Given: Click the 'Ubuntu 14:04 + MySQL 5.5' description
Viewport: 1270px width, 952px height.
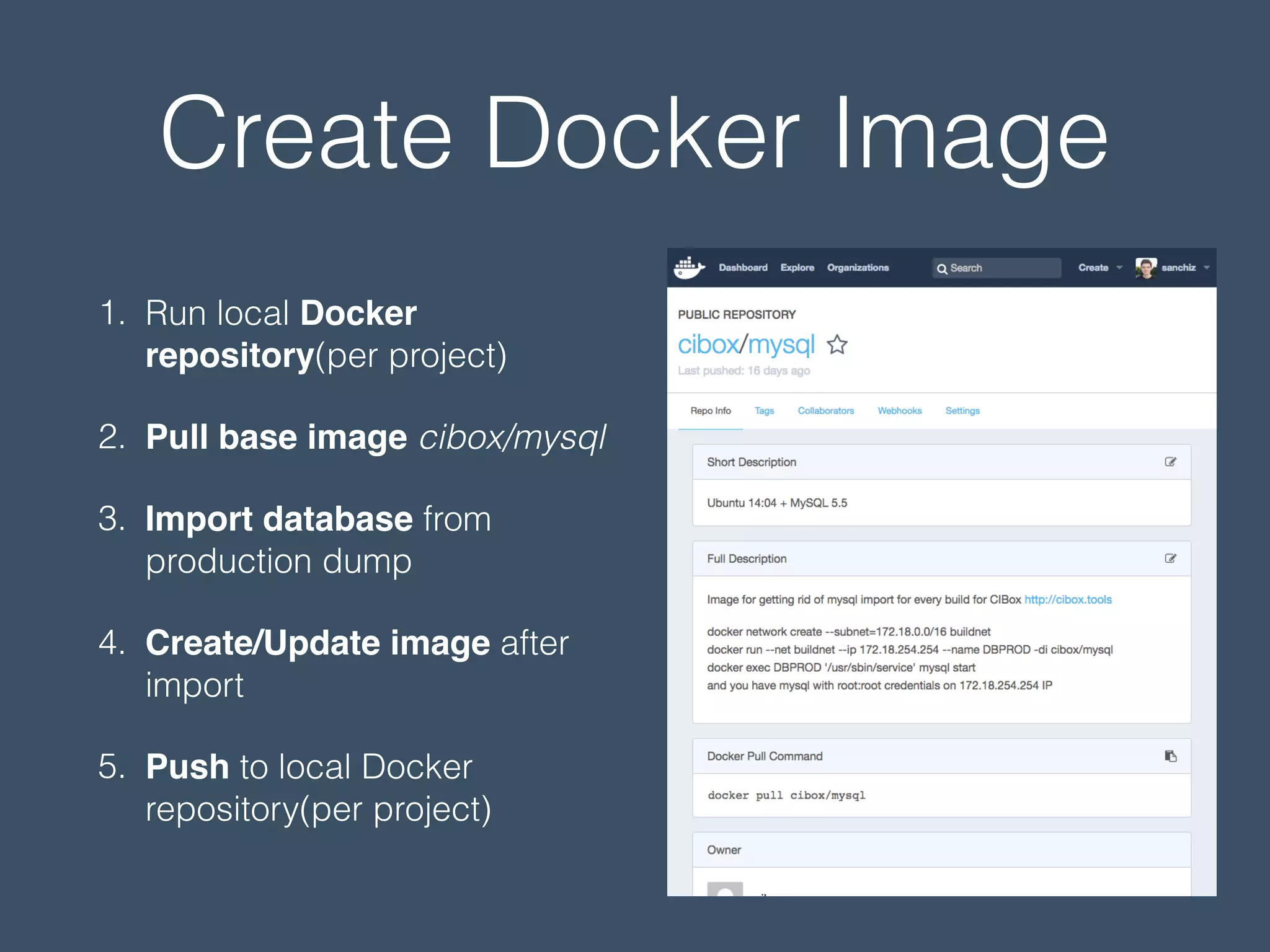Looking at the screenshot, I should pyautogui.click(x=777, y=503).
